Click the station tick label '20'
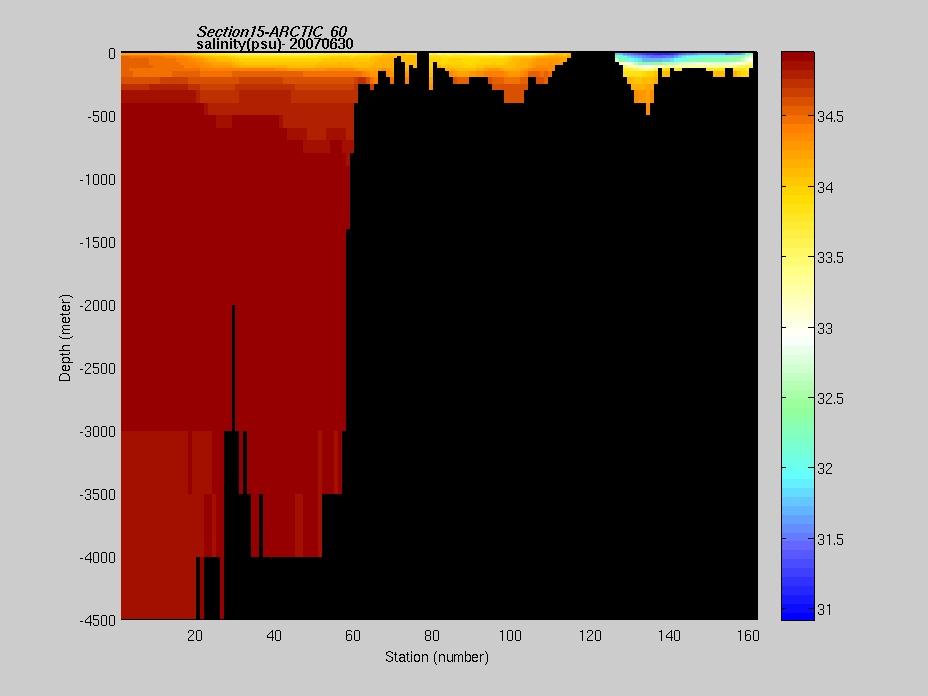 tap(195, 636)
